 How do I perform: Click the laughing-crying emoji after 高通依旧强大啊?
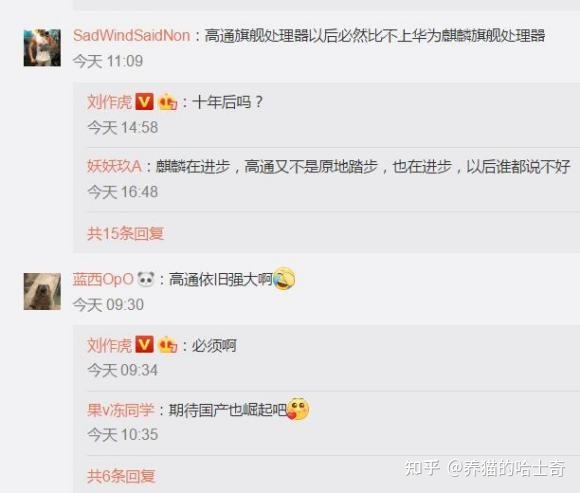pyautogui.click(x=284, y=278)
